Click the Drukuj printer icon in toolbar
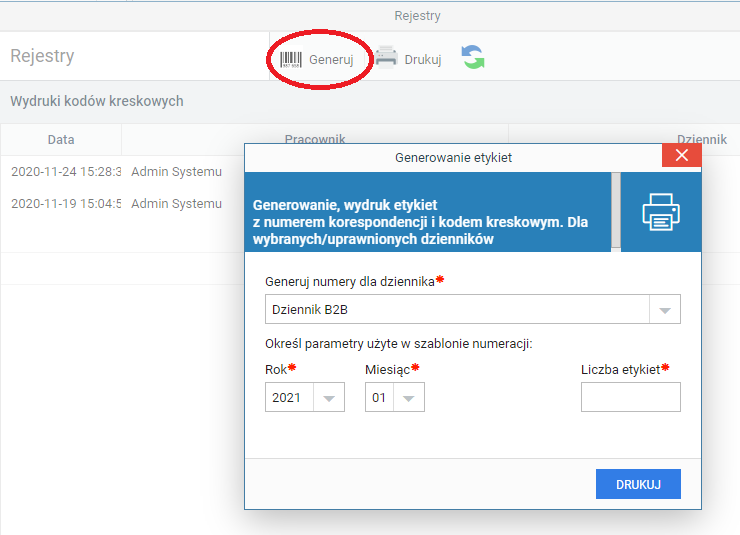 click(386, 58)
